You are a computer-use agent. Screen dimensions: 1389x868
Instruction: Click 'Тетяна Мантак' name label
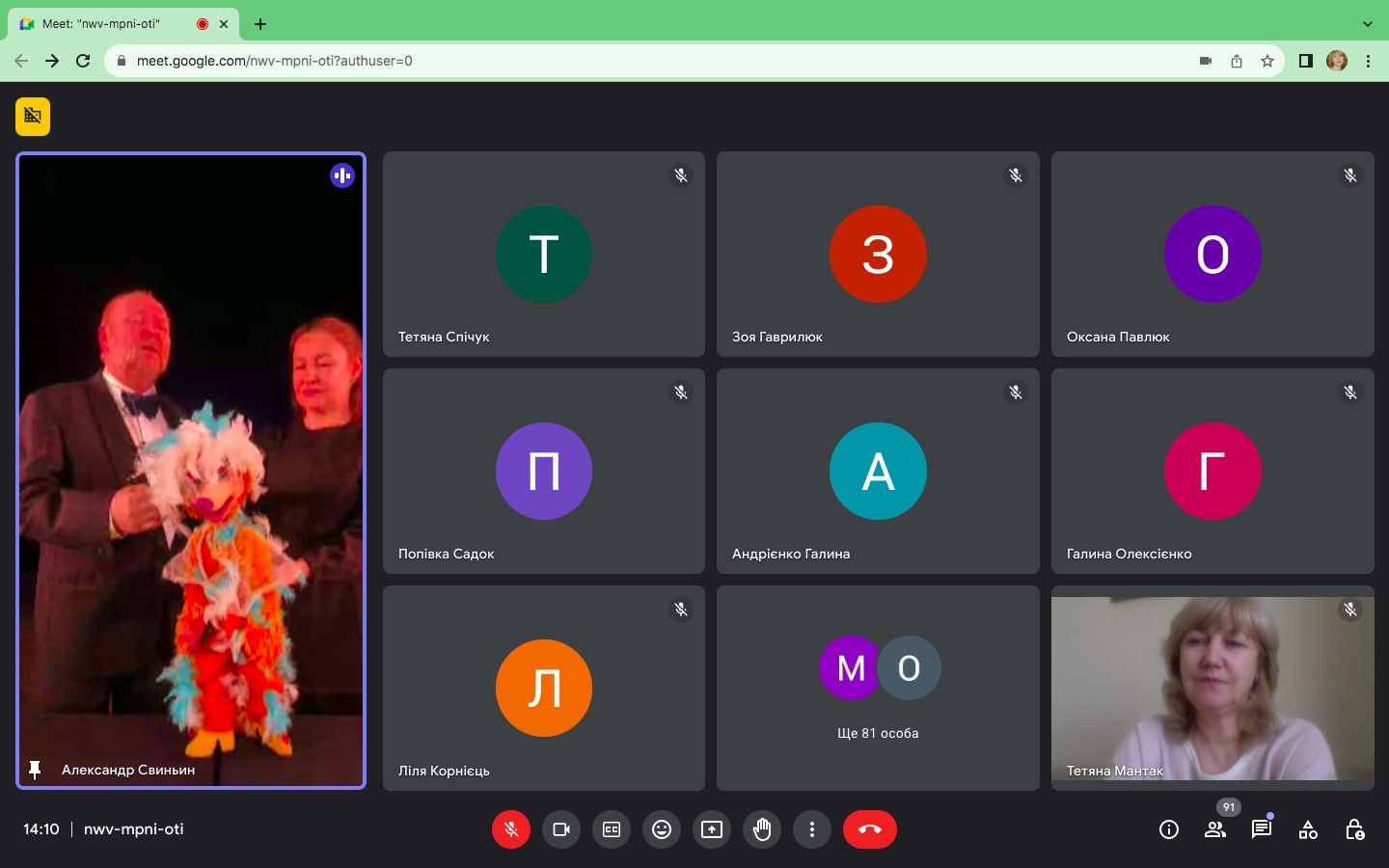pos(1115,771)
